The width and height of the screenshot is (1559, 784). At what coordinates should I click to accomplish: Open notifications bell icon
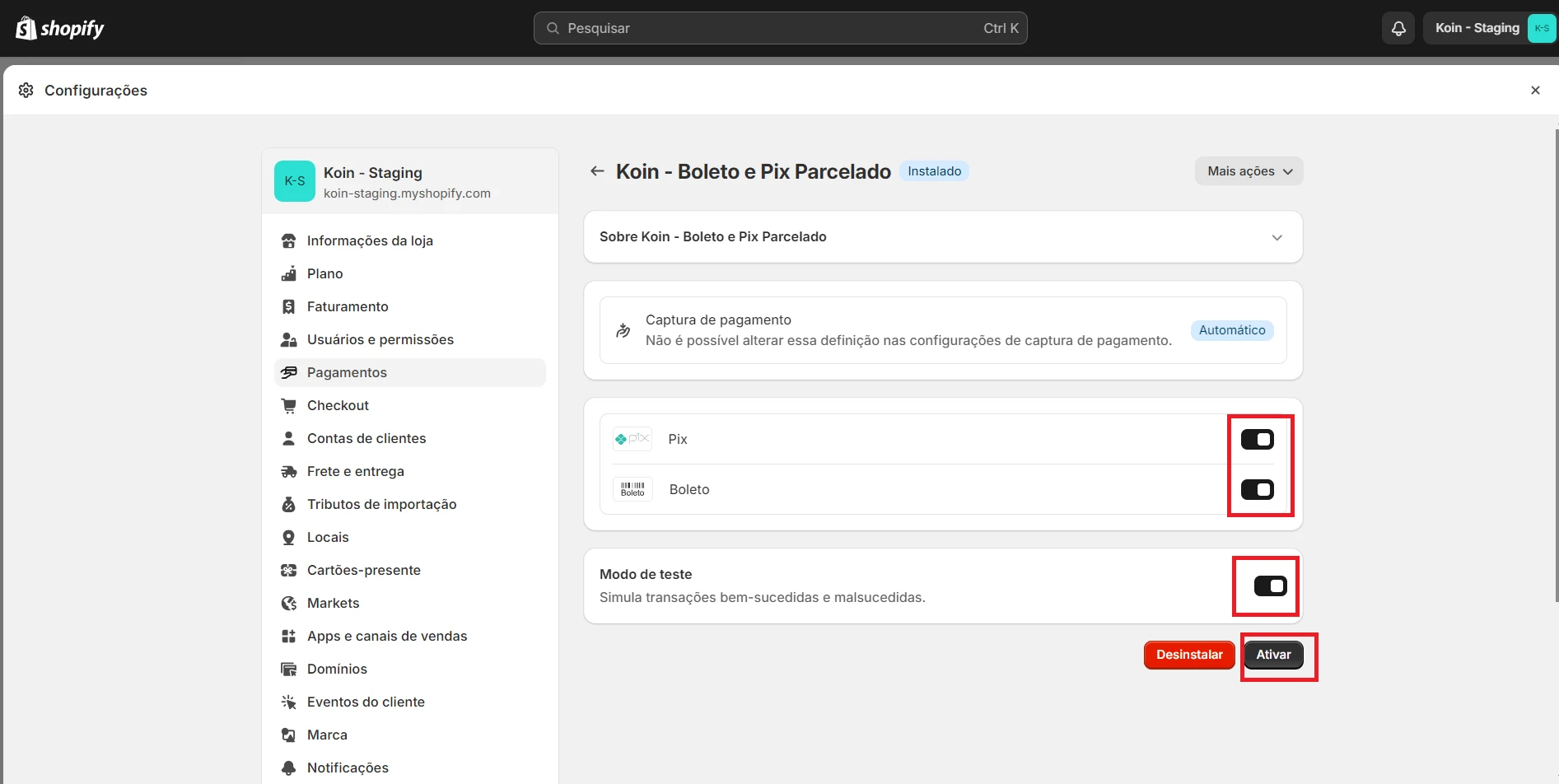click(x=1398, y=28)
